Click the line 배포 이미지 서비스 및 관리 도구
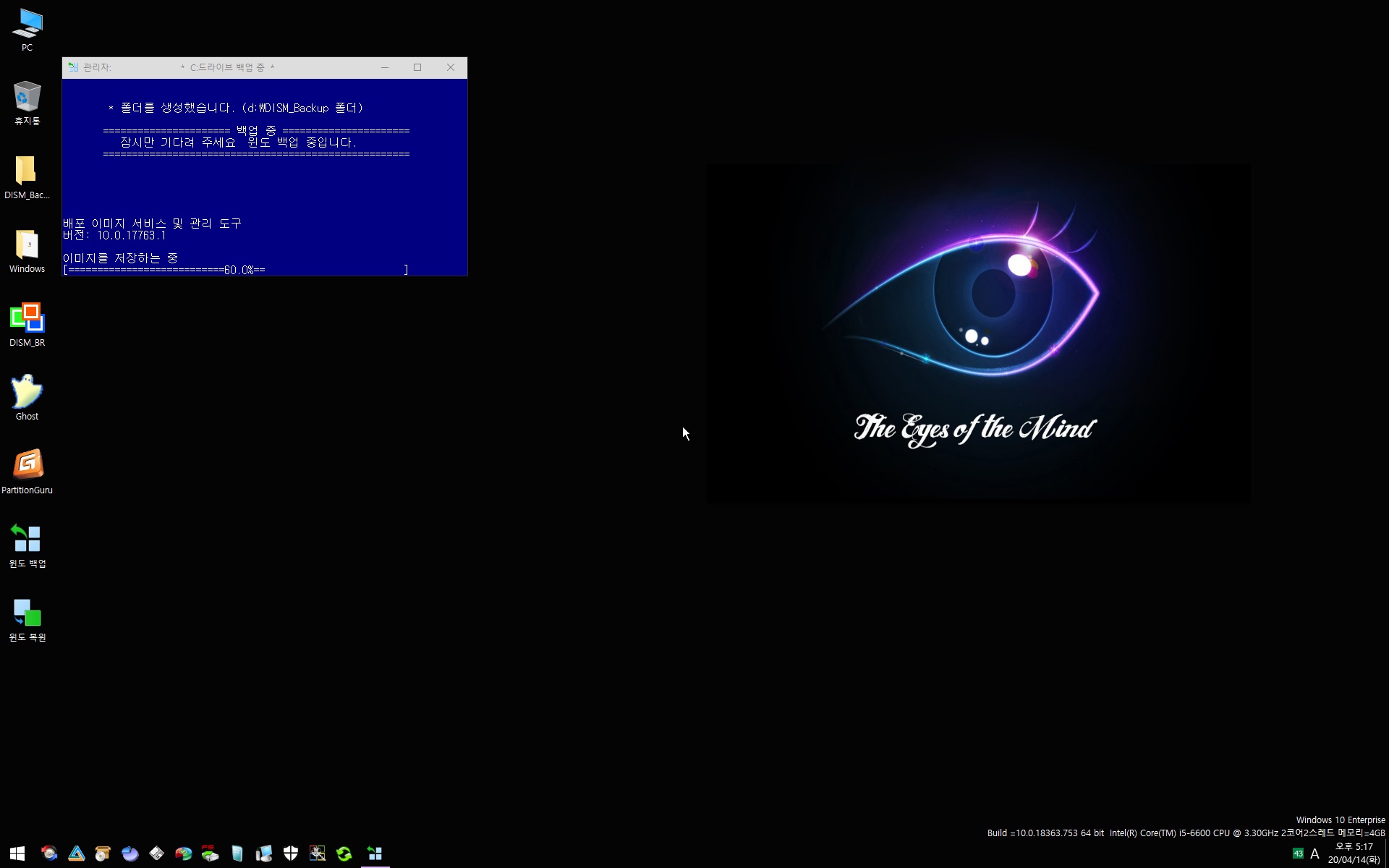The width and height of the screenshot is (1389, 868). click(x=152, y=224)
